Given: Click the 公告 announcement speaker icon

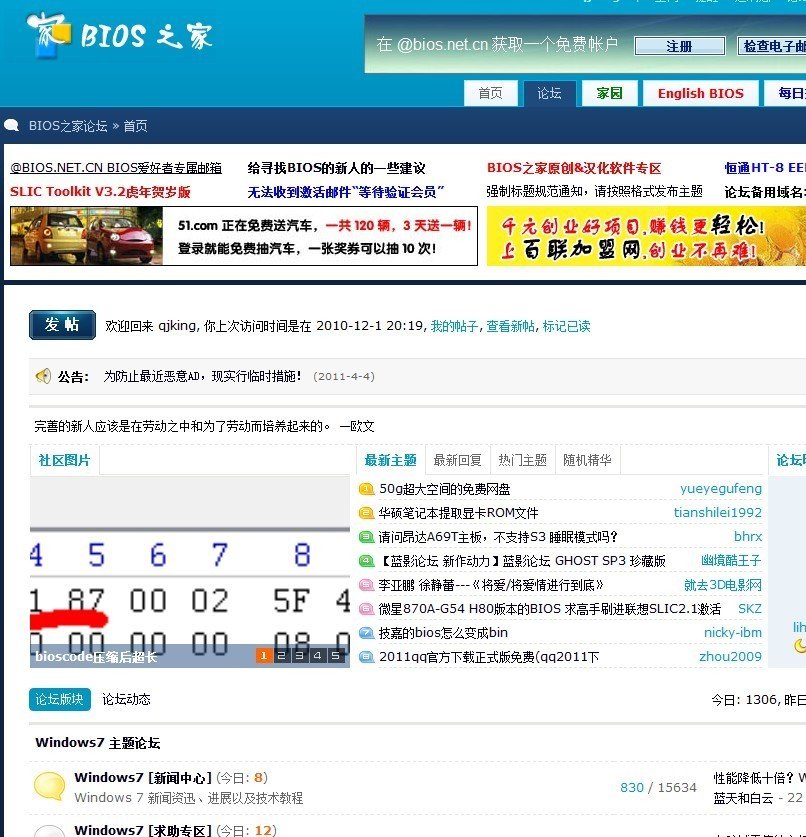Looking at the screenshot, I should (x=43, y=376).
